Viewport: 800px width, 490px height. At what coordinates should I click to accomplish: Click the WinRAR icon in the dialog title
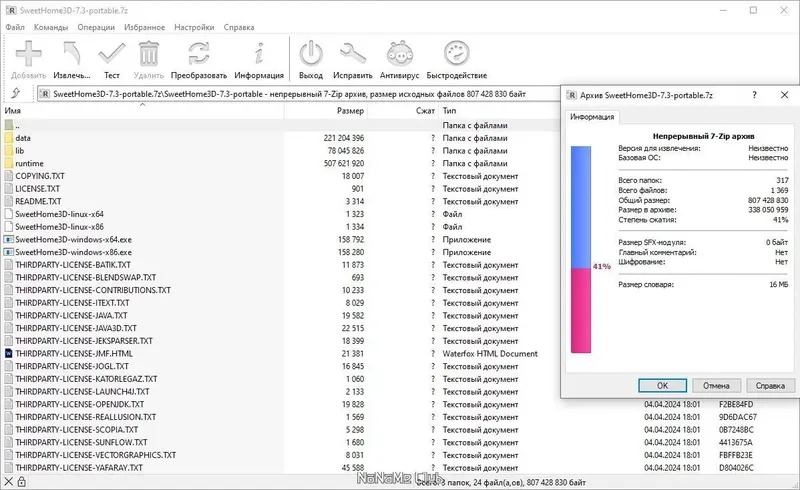pyautogui.click(x=571, y=95)
